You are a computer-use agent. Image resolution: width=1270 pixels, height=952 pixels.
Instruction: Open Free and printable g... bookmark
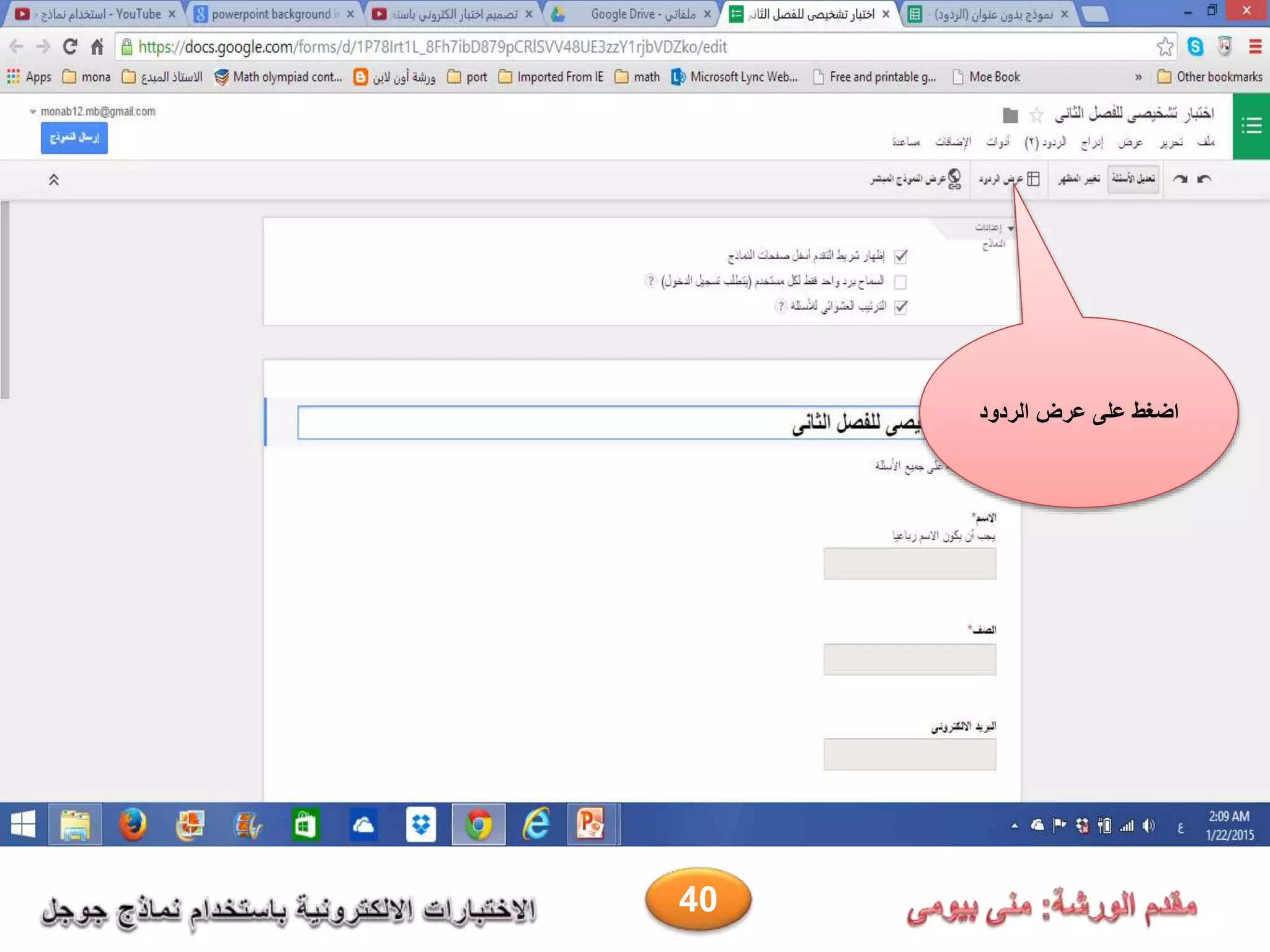click(x=874, y=77)
